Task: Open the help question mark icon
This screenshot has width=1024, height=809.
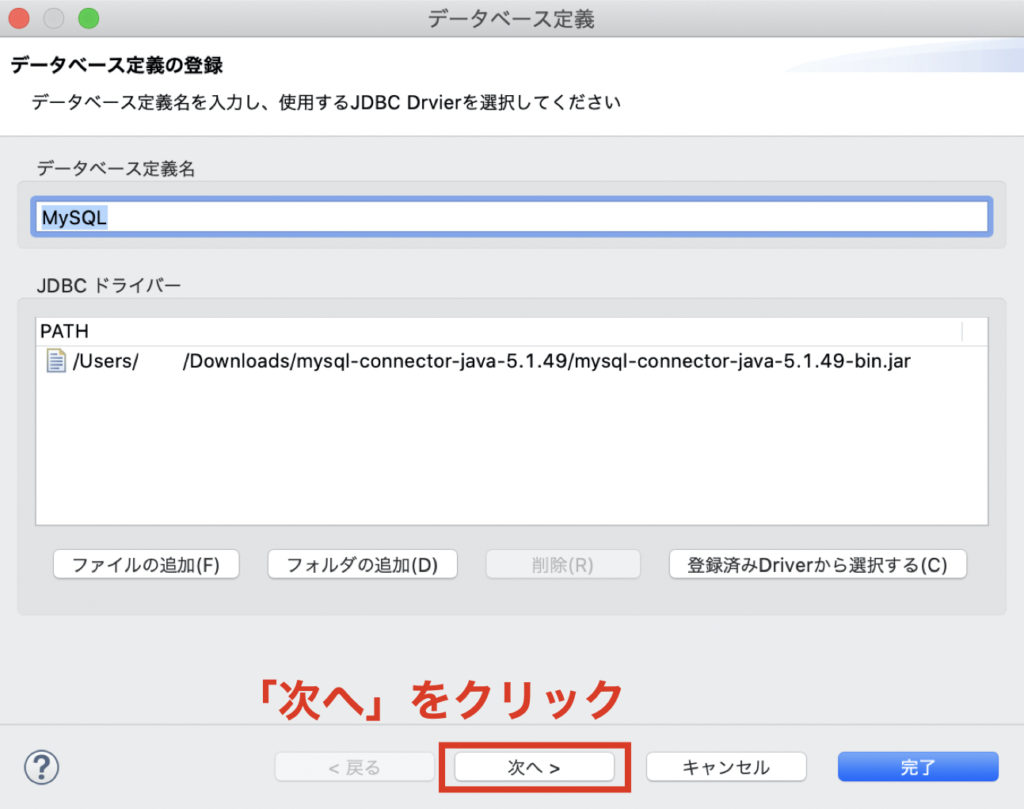Action: coord(42,767)
